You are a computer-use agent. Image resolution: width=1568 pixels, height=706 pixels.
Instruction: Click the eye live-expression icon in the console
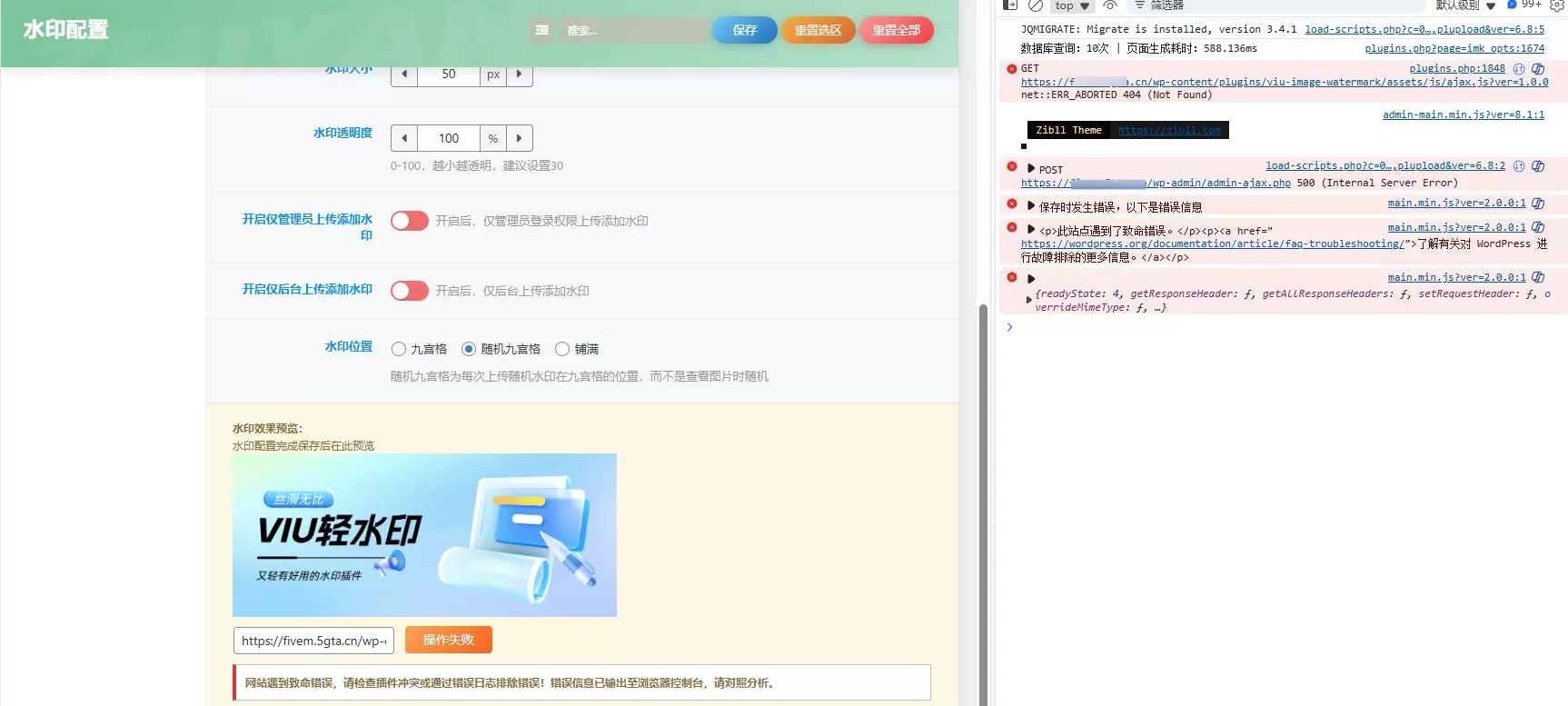coord(1110,5)
